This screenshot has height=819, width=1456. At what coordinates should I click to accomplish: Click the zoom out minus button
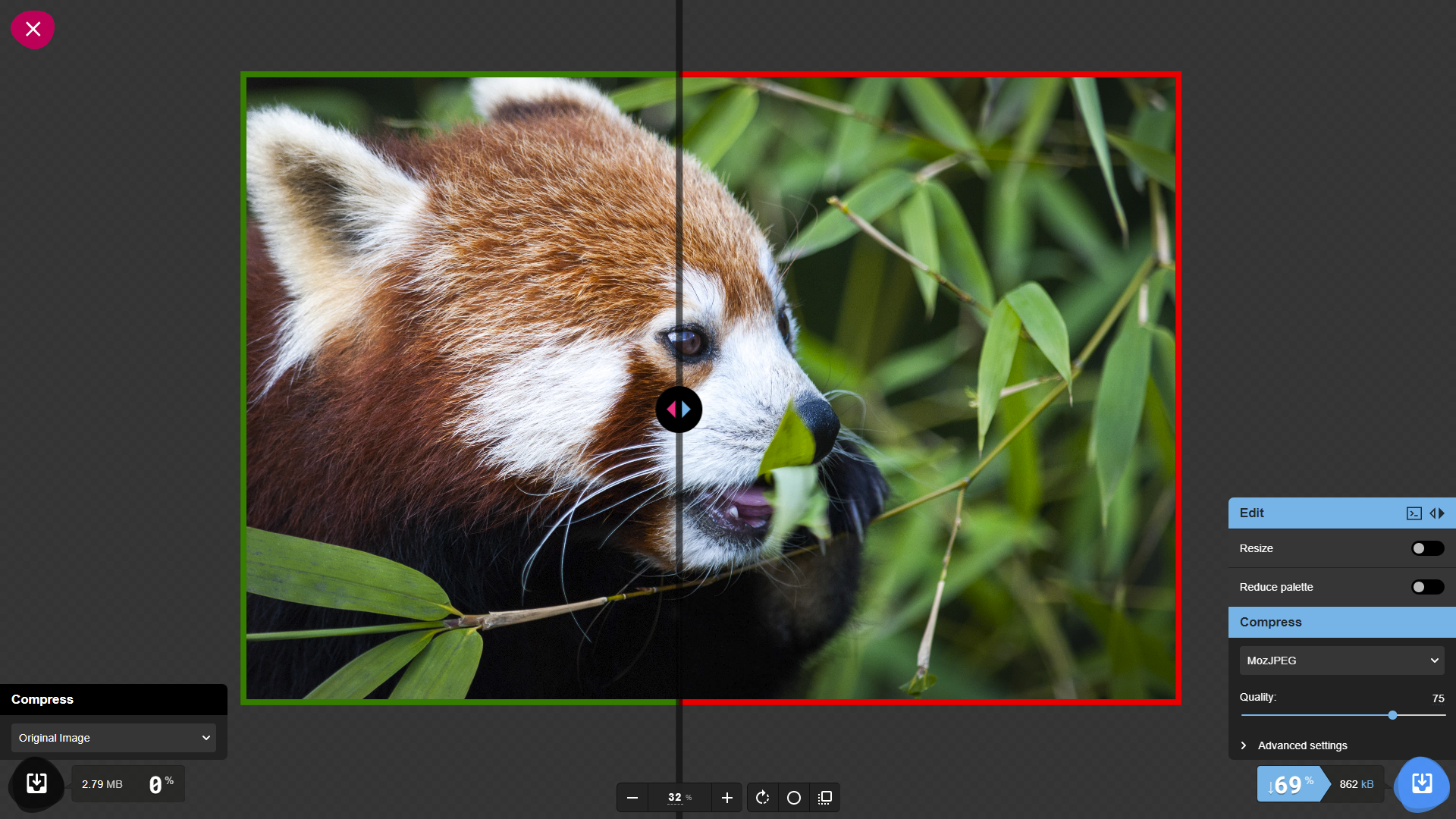pyautogui.click(x=632, y=798)
